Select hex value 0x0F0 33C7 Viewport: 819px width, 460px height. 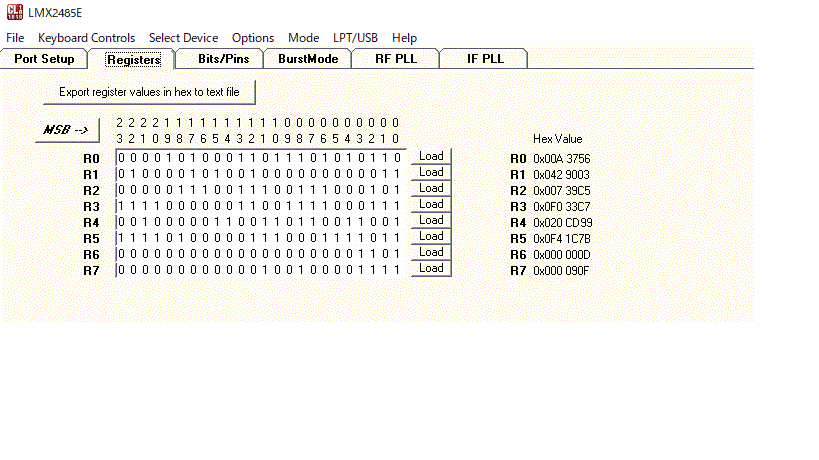point(561,207)
